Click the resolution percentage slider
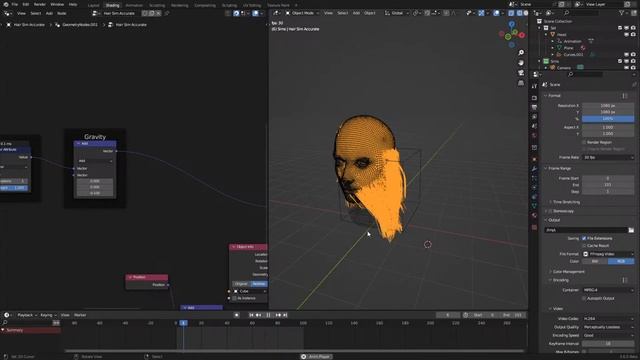This screenshot has width=640, height=360. [x=608, y=119]
